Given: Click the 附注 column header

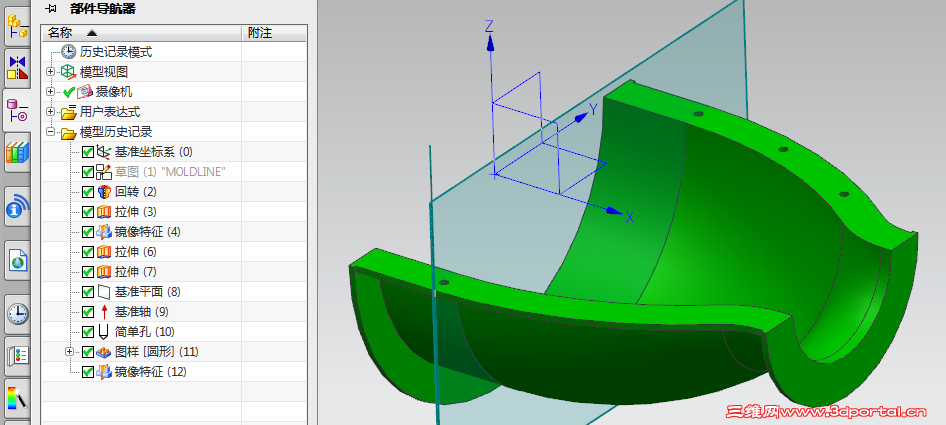Looking at the screenshot, I should click(275, 33).
